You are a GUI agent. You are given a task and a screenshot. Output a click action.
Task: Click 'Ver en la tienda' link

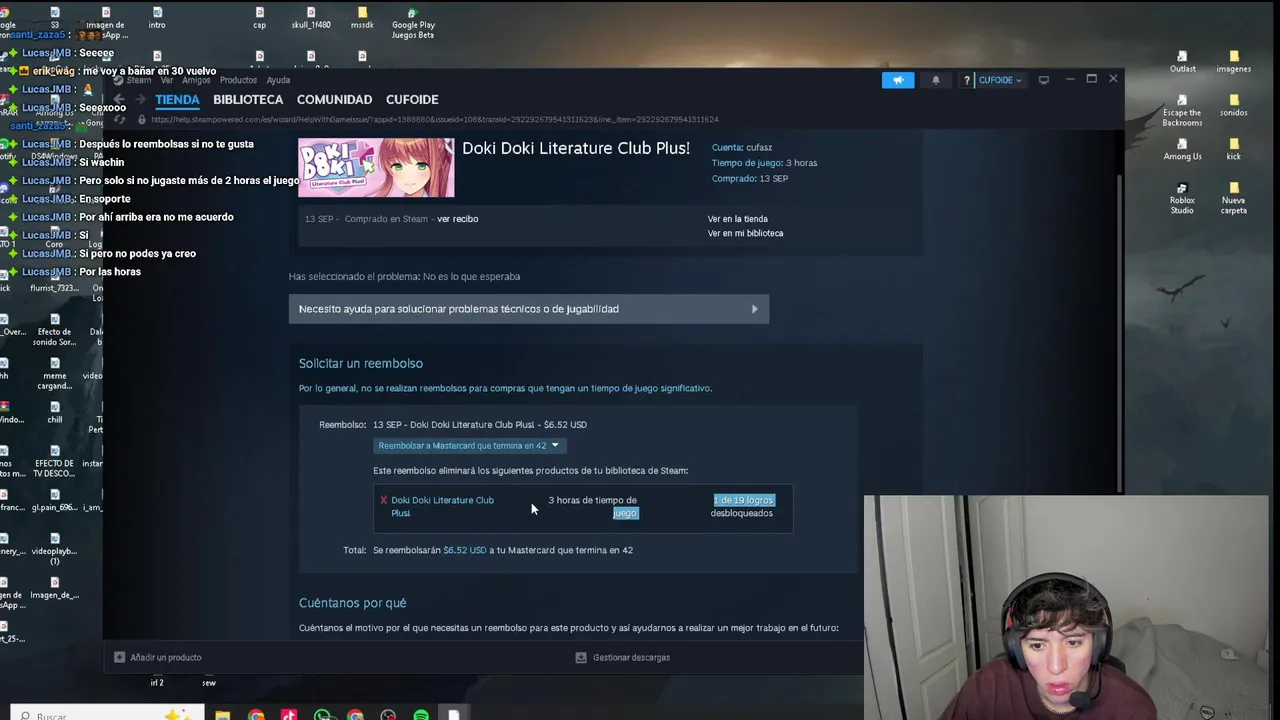click(737, 219)
